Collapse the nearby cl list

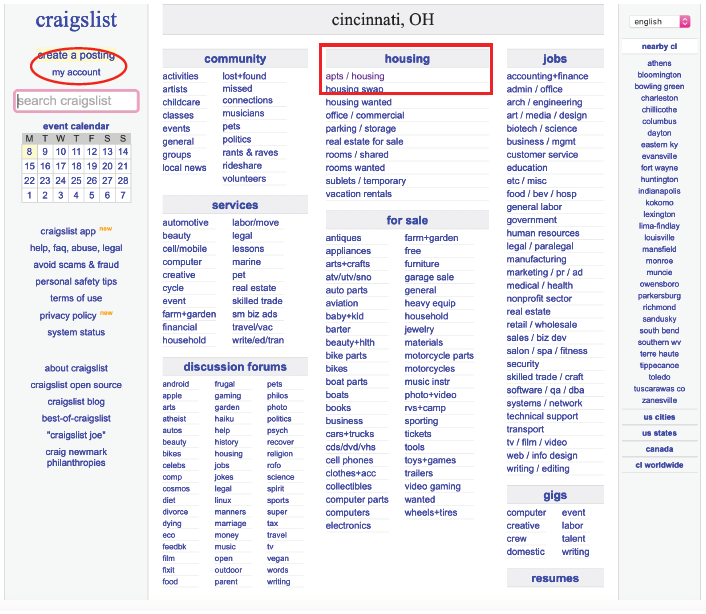coord(659,46)
